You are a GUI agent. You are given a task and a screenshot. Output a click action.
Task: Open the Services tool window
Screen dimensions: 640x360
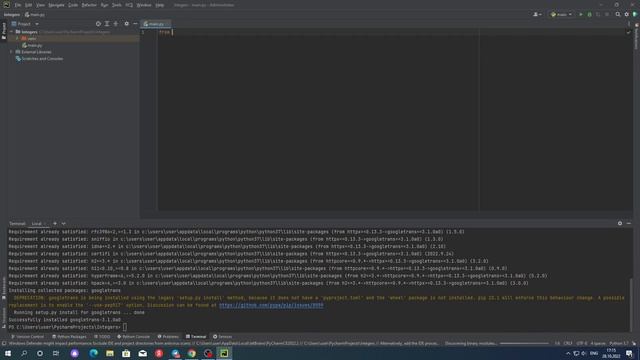point(222,337)
